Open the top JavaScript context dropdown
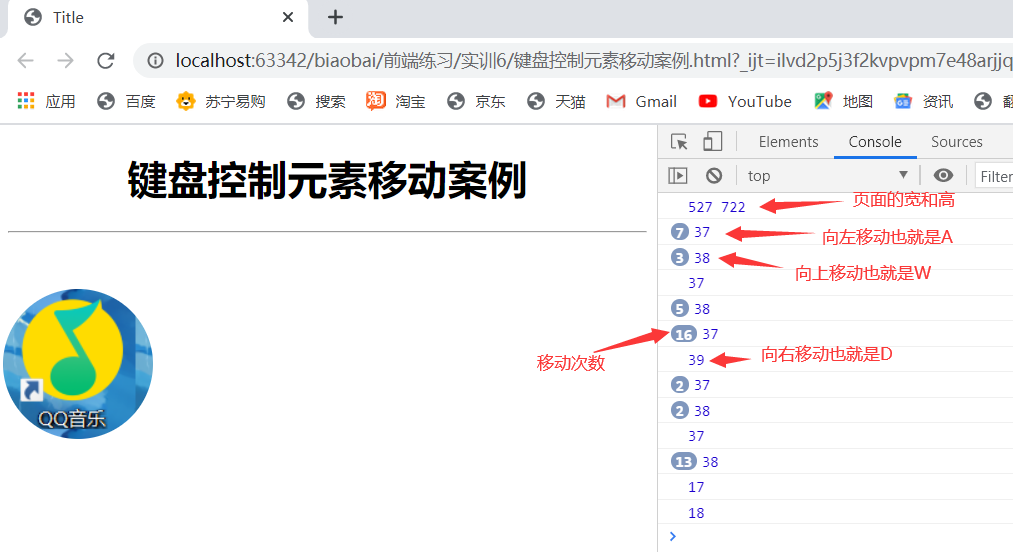The width and height of the screenshot is (1013, 552). coord(828,175)
